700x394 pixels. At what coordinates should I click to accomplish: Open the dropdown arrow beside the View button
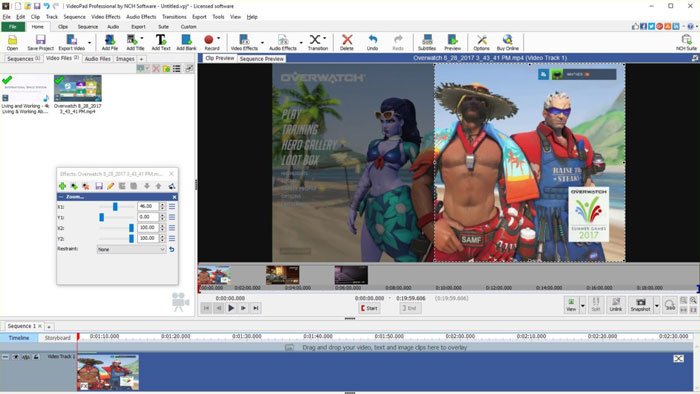[x=583, y=305]
